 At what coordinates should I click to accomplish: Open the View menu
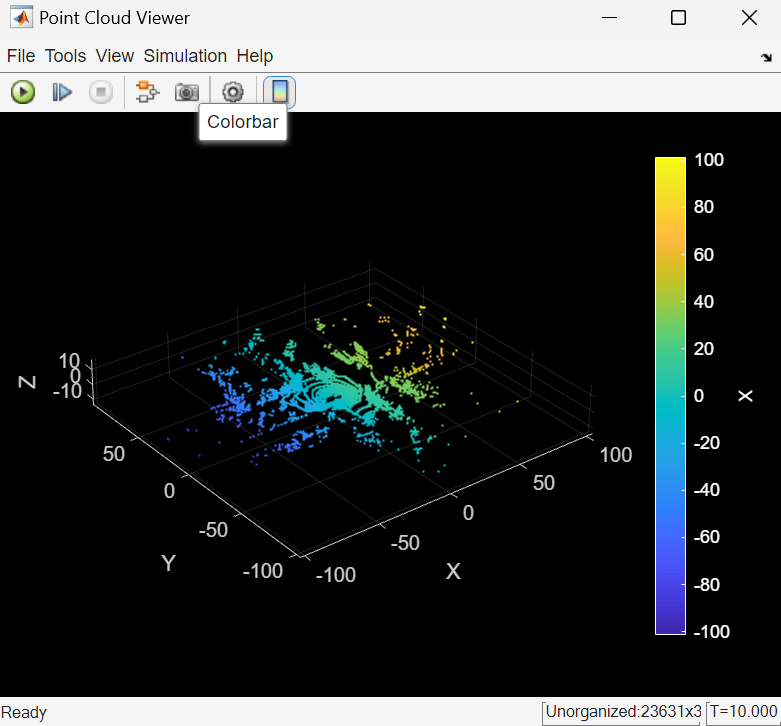pyautogui.click(x=115, y=56)
